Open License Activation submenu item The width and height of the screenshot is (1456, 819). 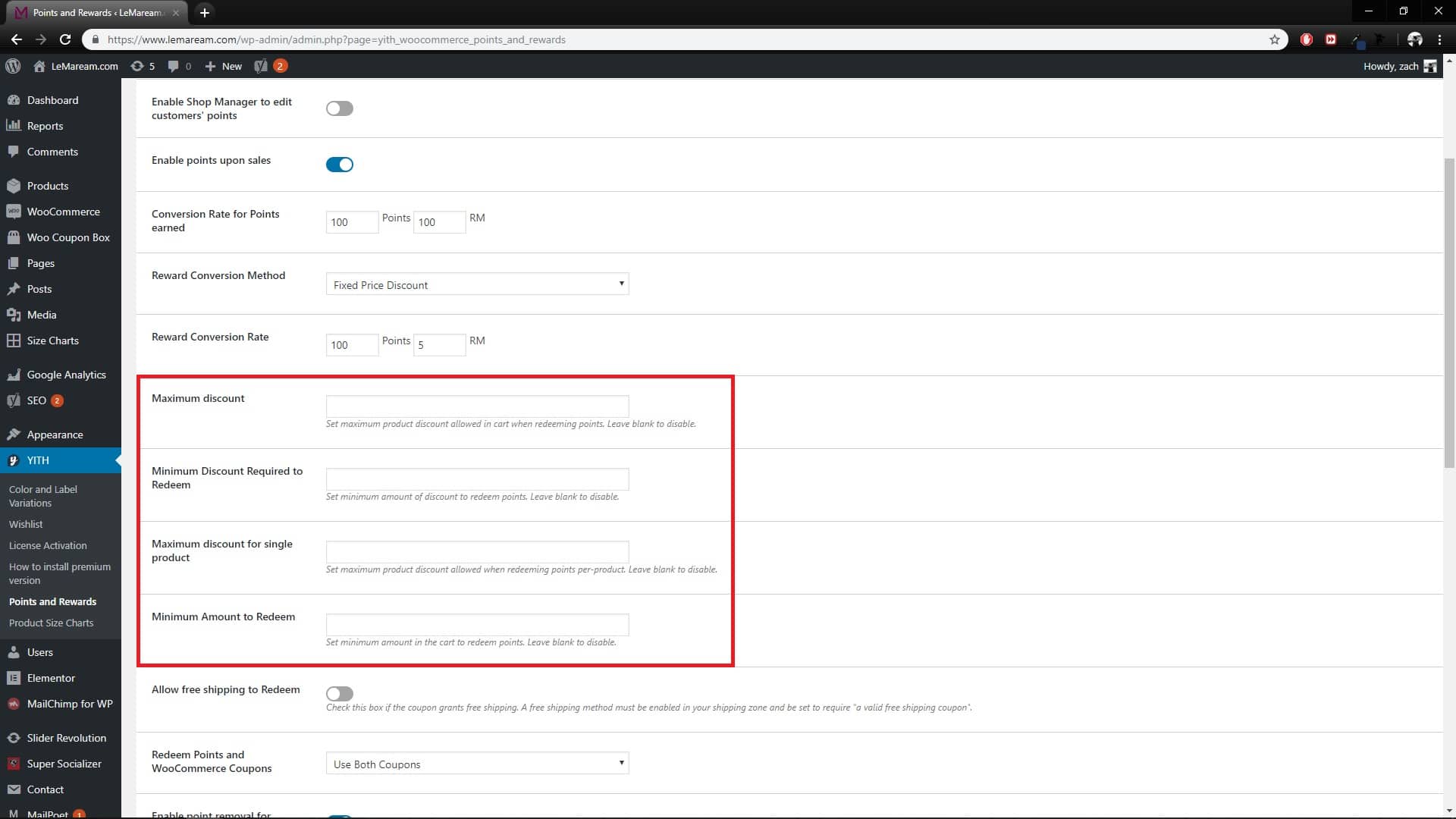point(48,545)
